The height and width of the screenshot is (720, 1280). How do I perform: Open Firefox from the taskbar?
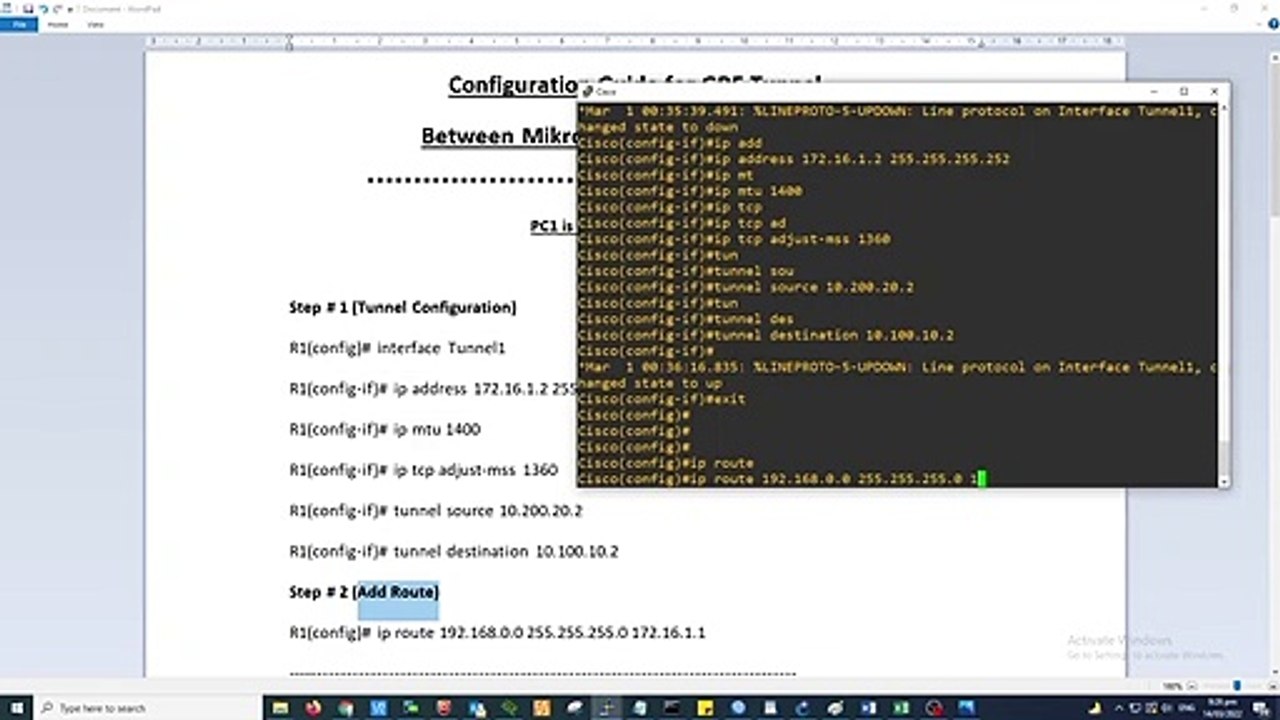[x=314, y=708]
